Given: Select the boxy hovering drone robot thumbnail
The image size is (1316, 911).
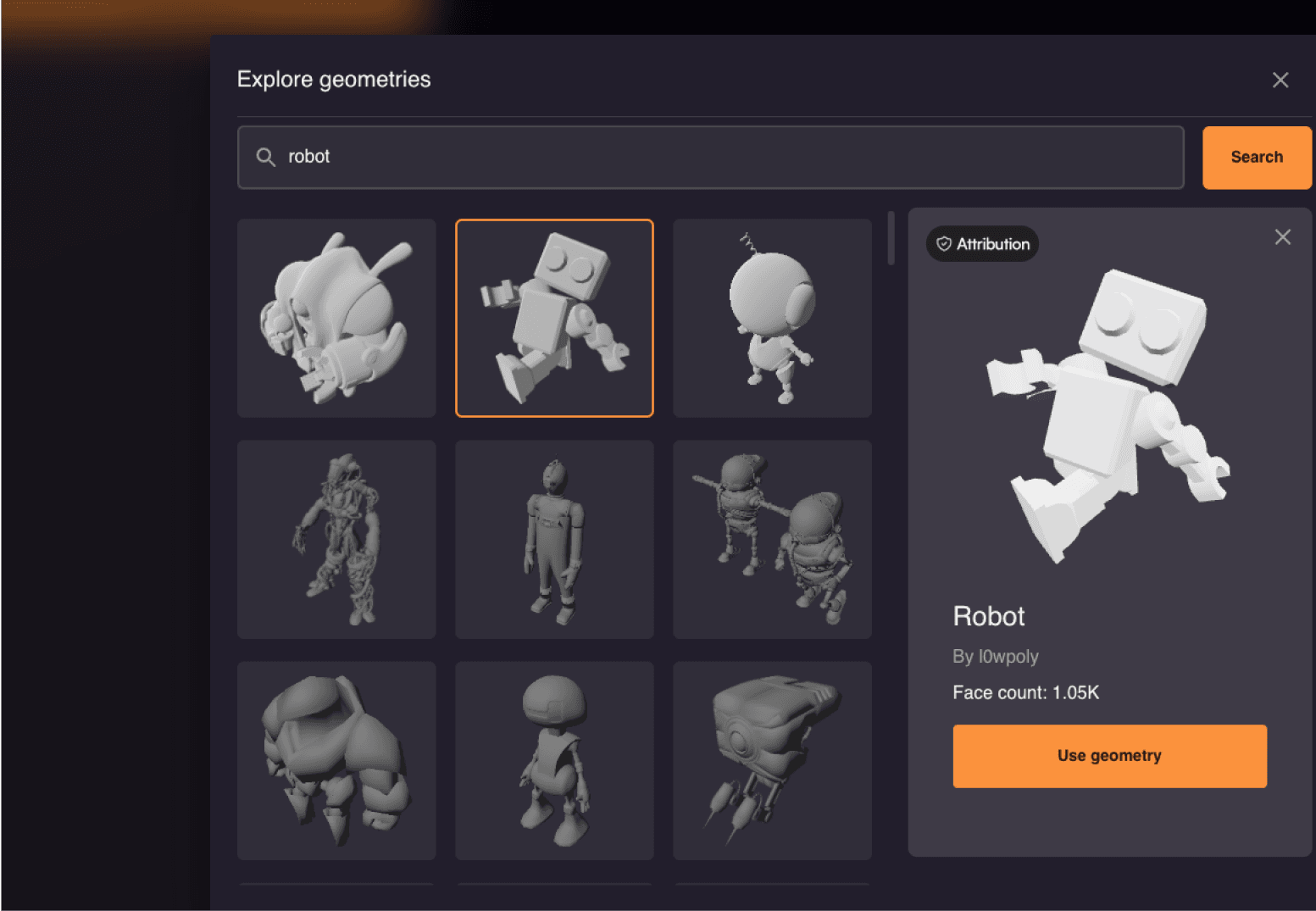Looking at the screenshot, I should tap(772, 760).
